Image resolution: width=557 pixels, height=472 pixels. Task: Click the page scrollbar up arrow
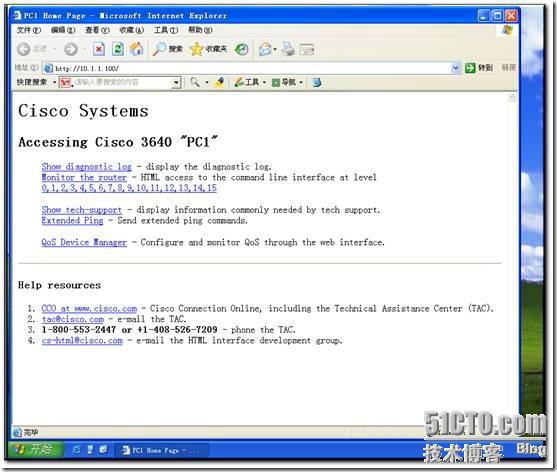coord(512,98)
